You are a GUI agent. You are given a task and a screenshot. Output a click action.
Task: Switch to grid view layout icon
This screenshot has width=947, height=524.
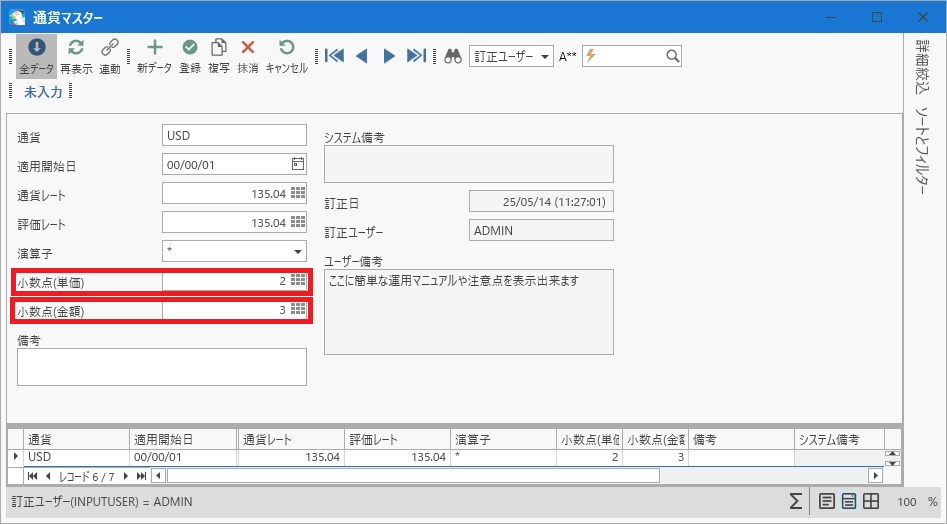coord(870,501)
